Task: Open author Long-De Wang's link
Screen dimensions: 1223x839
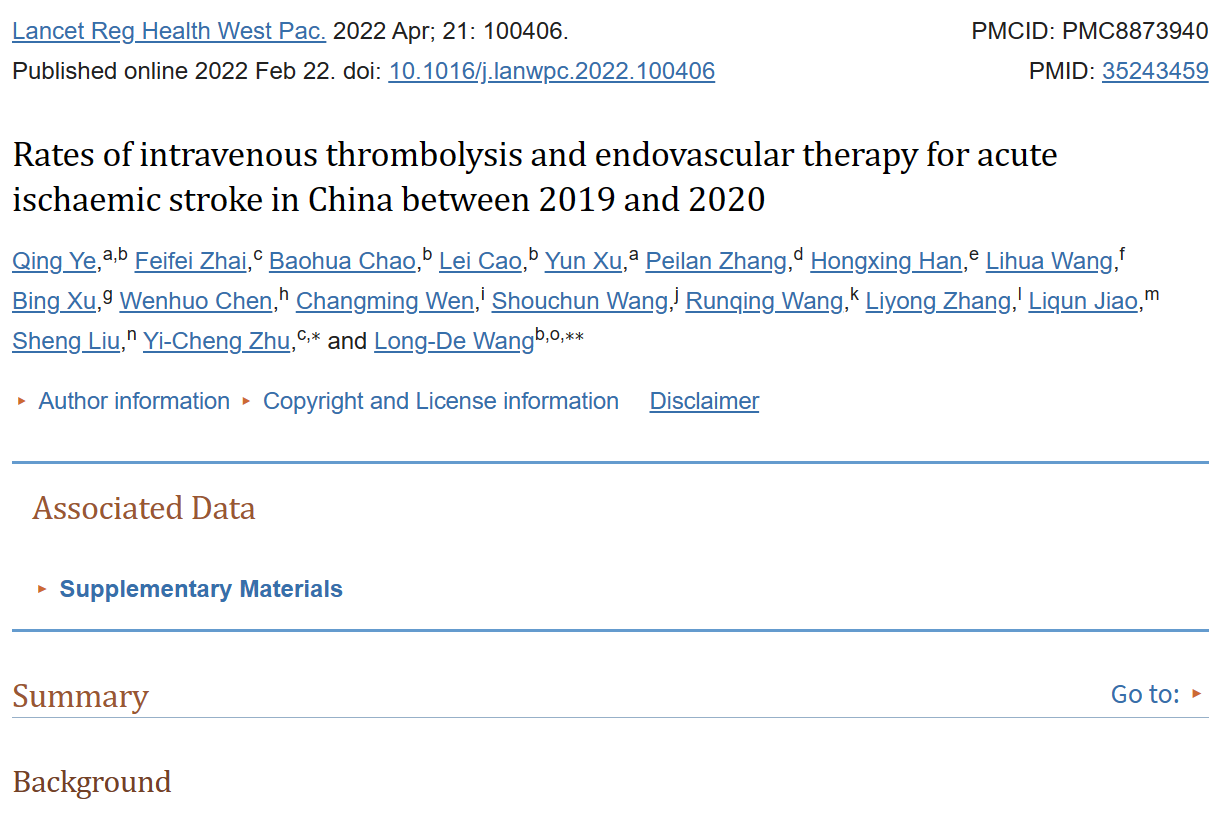Action: pos(454,341)
